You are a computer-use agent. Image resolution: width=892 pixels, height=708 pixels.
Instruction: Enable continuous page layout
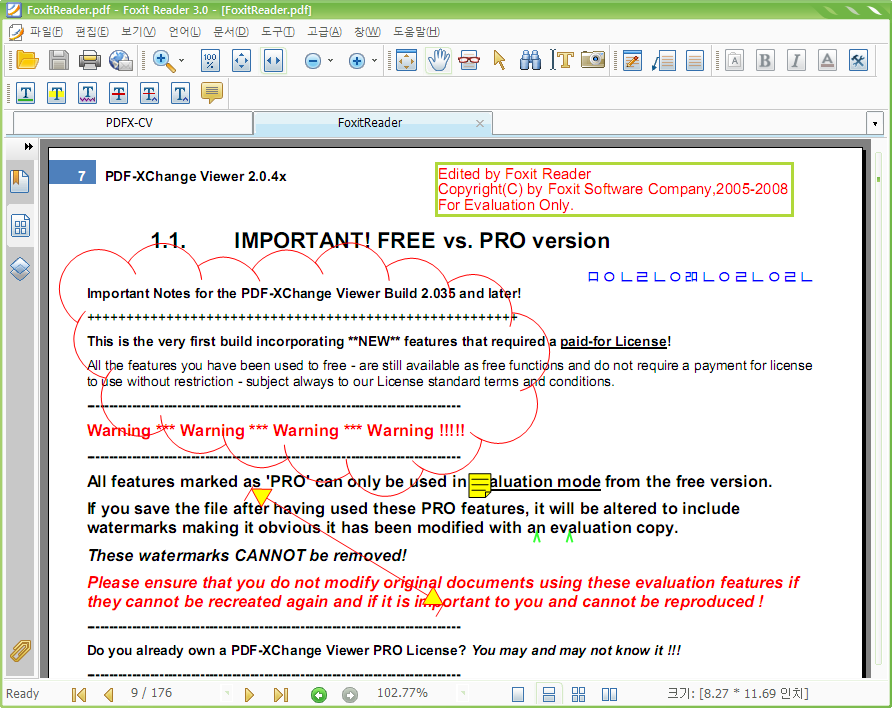click(549, 694)
